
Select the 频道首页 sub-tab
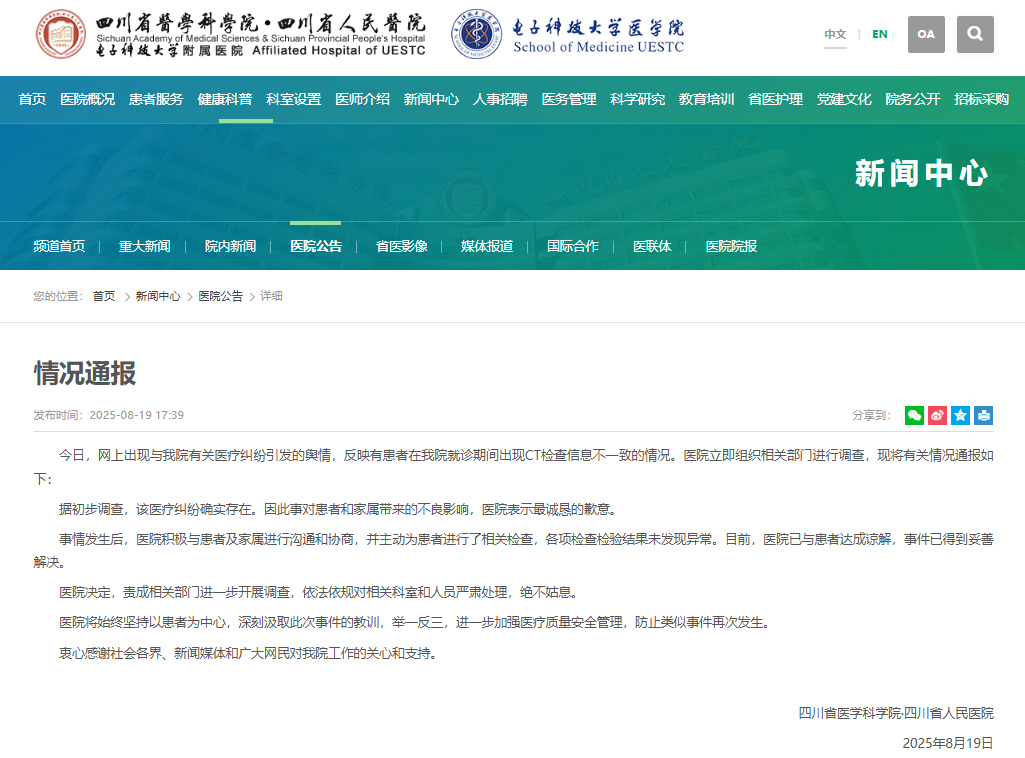pos(59,246)
